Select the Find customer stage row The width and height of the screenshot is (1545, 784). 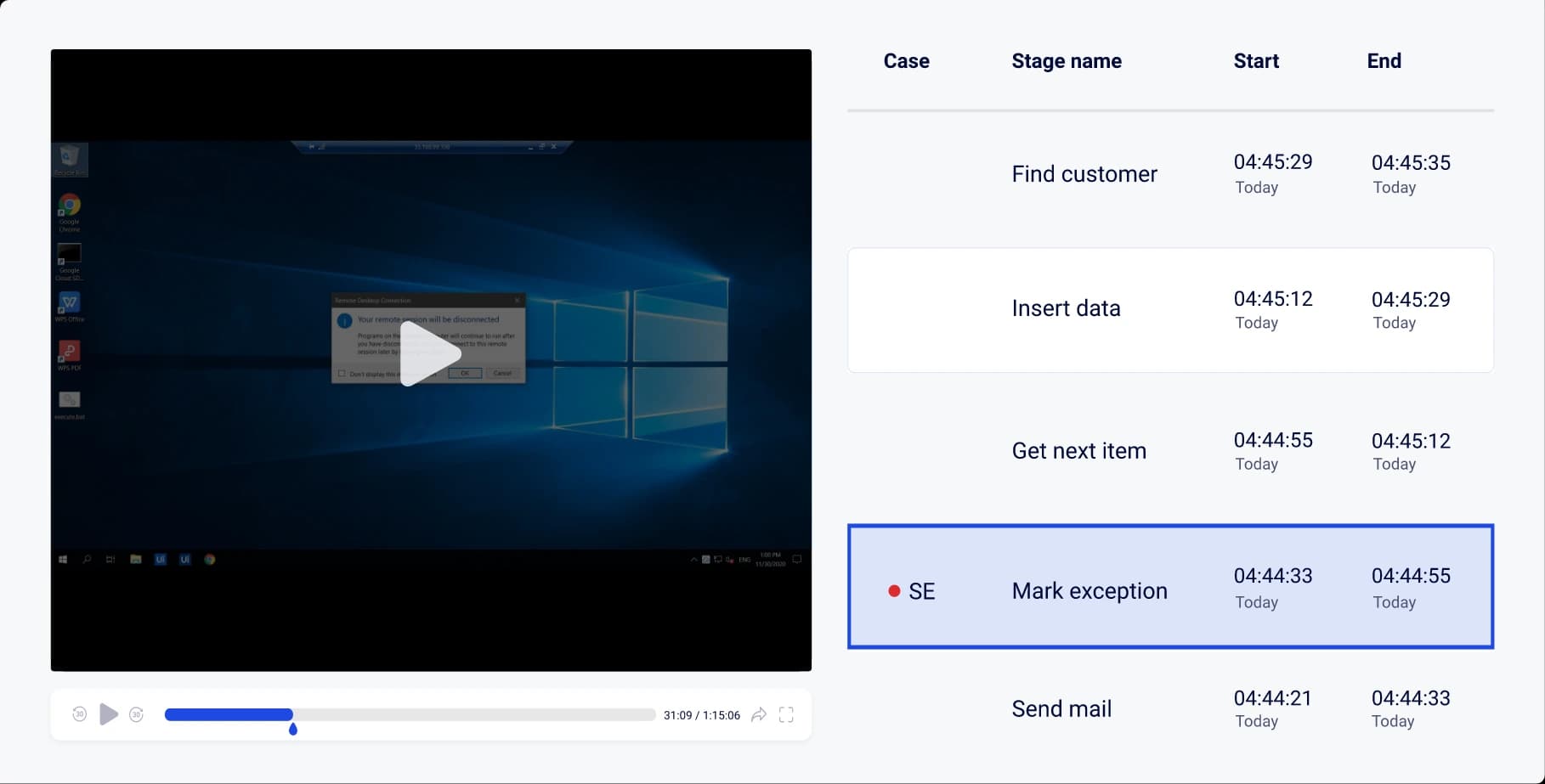point(1170,174)
